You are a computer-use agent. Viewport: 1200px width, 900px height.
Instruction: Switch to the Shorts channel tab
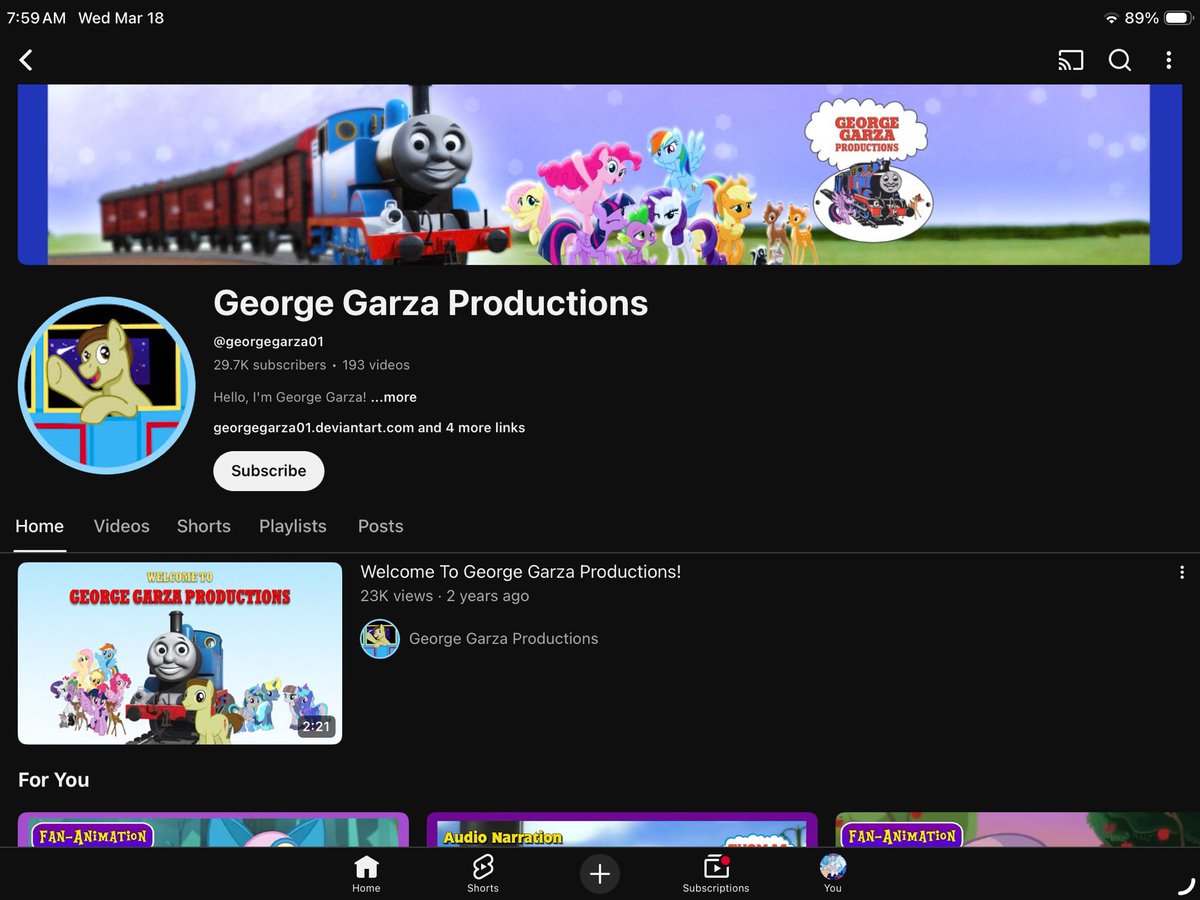[204, 526]
